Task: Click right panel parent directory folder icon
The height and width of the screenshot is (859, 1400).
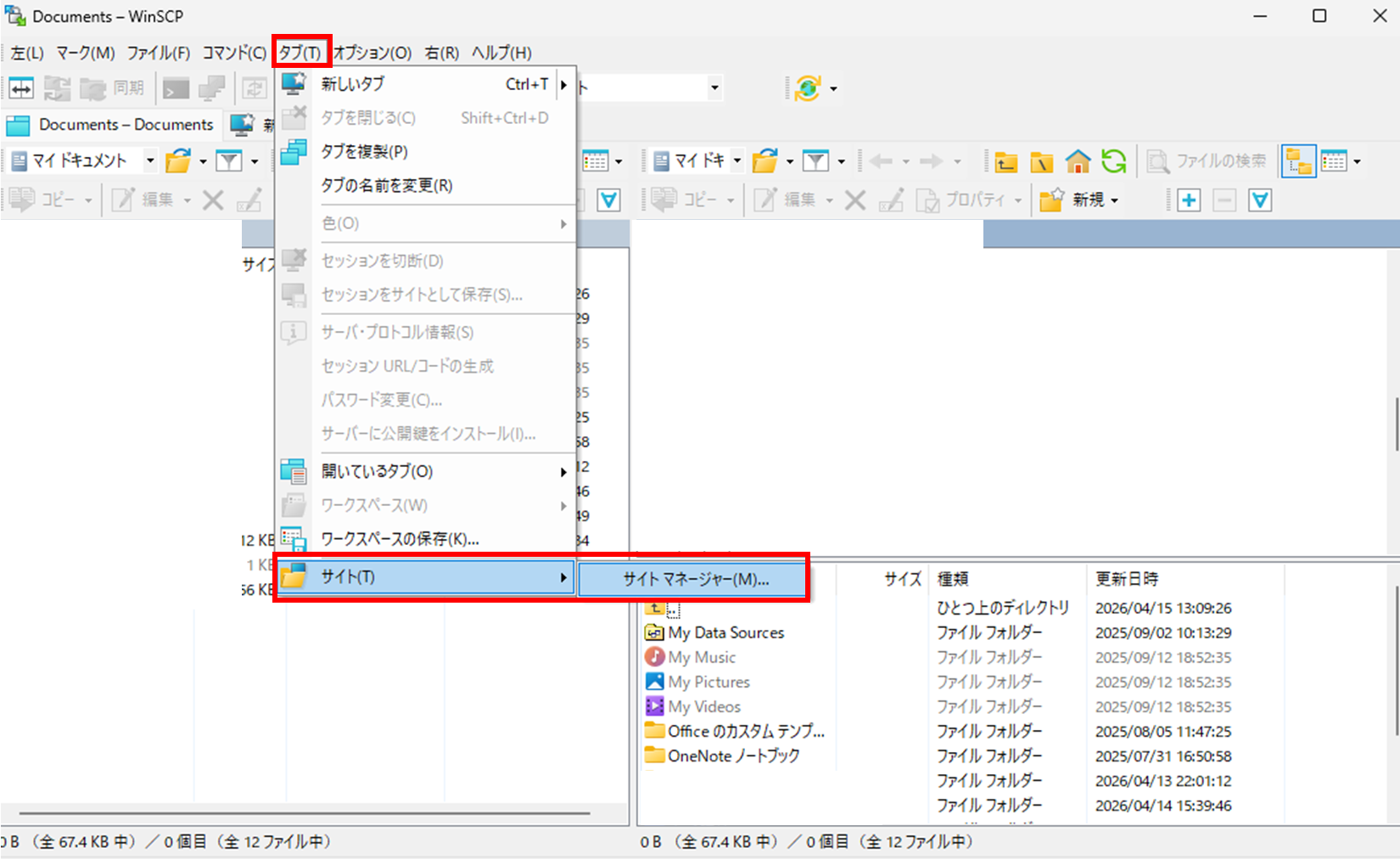Action: coord(1006,161)
